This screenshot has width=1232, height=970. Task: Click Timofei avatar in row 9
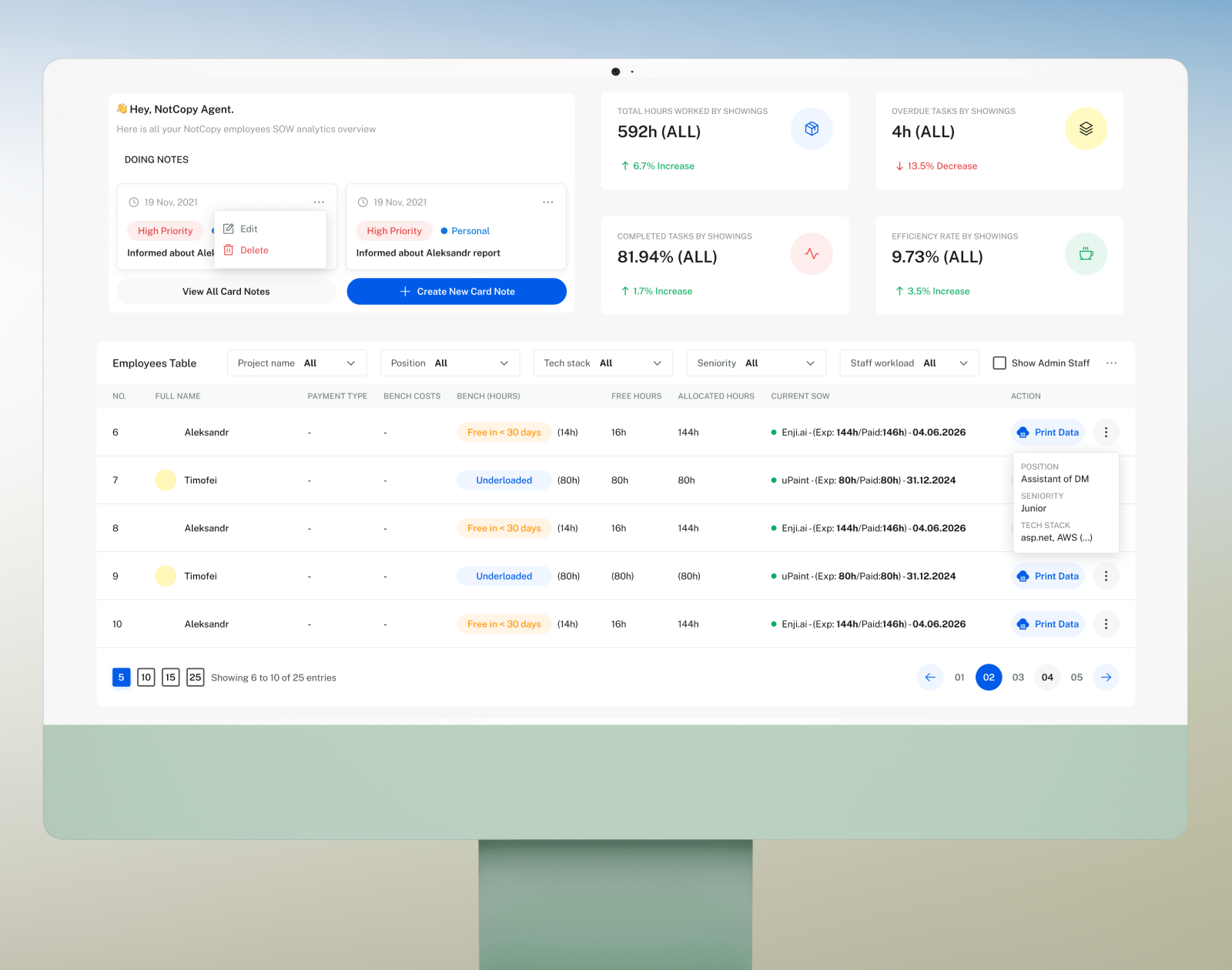click(x=166, y=577)
